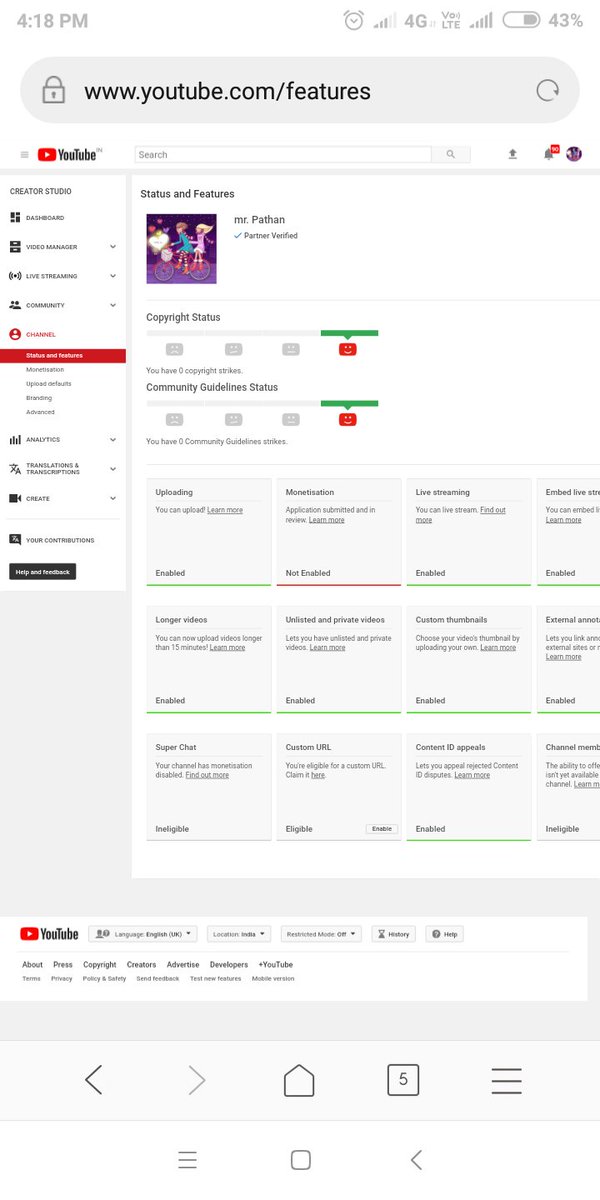600x1200 pixels.
Task: Expand the Create section chevron
Action: tap(113, 498)
